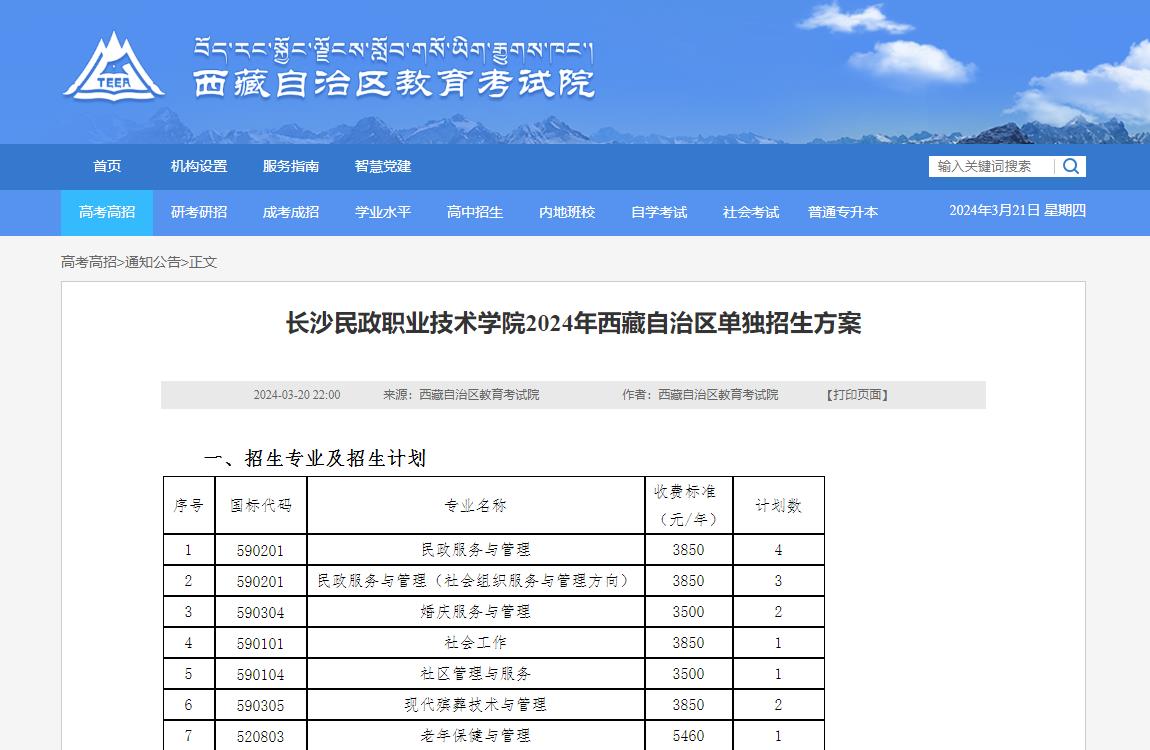Click the 收费标准（元/年） column header
This screenshot has width=1150, height=750.
tap(689, 505)
